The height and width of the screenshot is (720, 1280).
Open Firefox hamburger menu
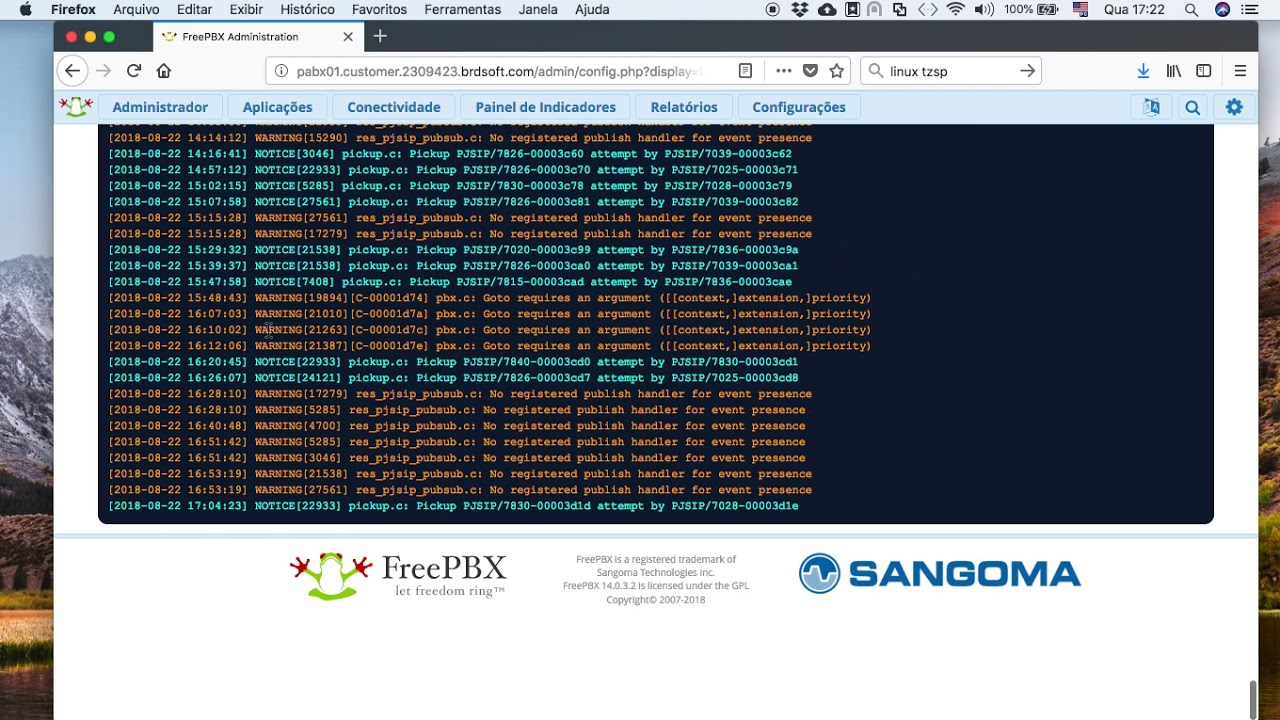1240,71
